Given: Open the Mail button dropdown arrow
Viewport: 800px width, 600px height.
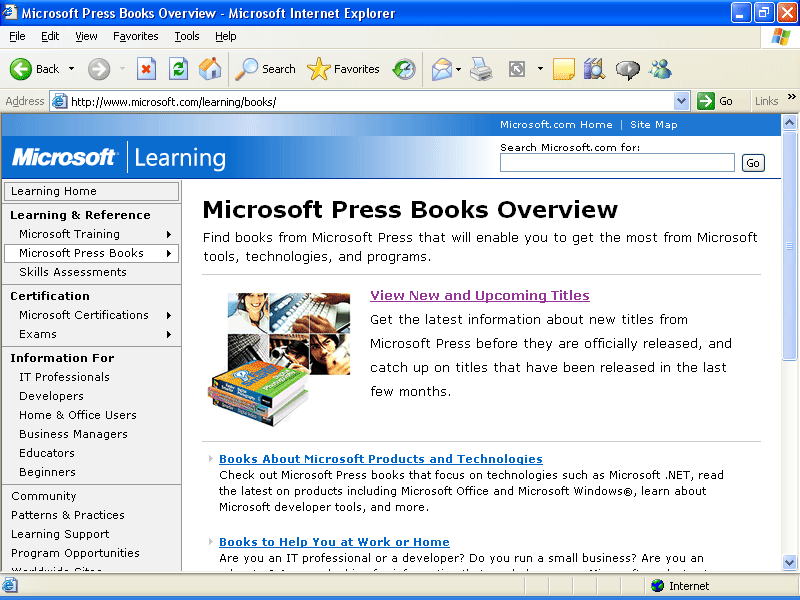Looking at the screenshot, I should click(x=458, y=69).
